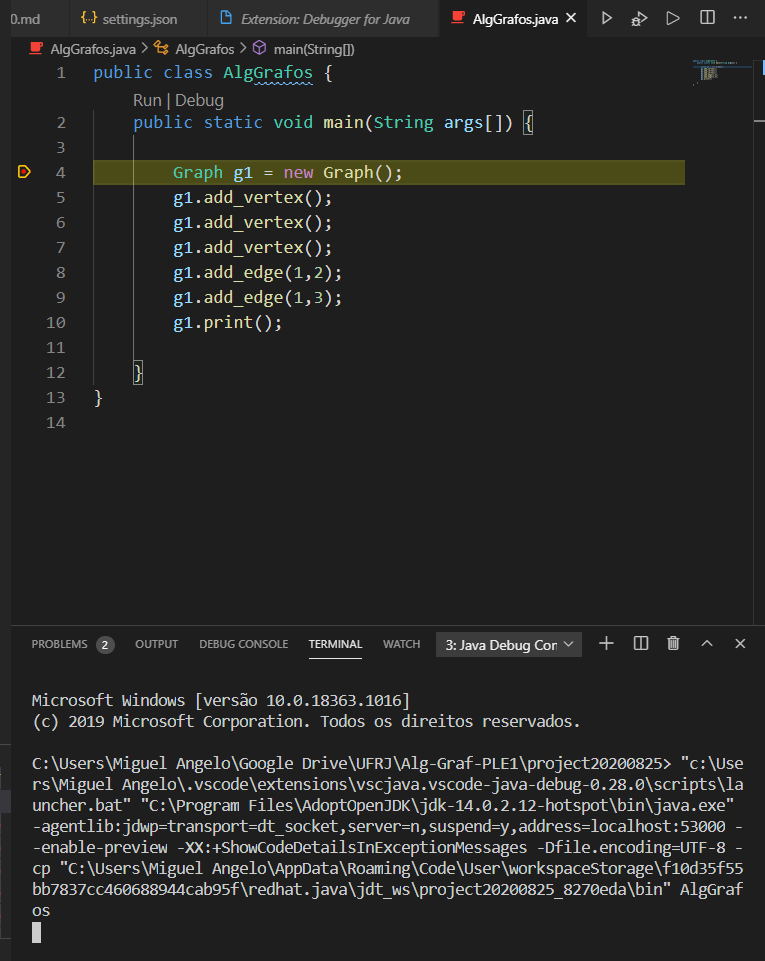765x961 pixels.
Task: Click the outlined Run Code triangle icon
Action: (673, 18)
